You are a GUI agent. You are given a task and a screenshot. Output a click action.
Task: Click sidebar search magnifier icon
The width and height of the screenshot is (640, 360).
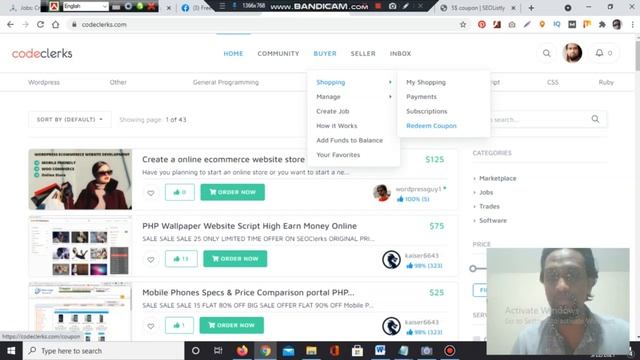596,119
